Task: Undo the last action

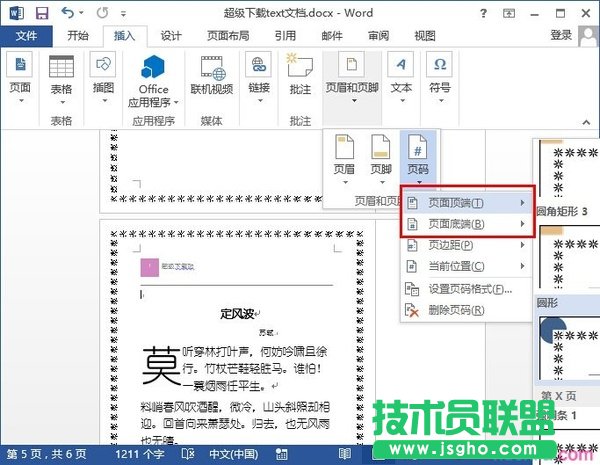Action: pyautogui.click(x=67, y=13)
